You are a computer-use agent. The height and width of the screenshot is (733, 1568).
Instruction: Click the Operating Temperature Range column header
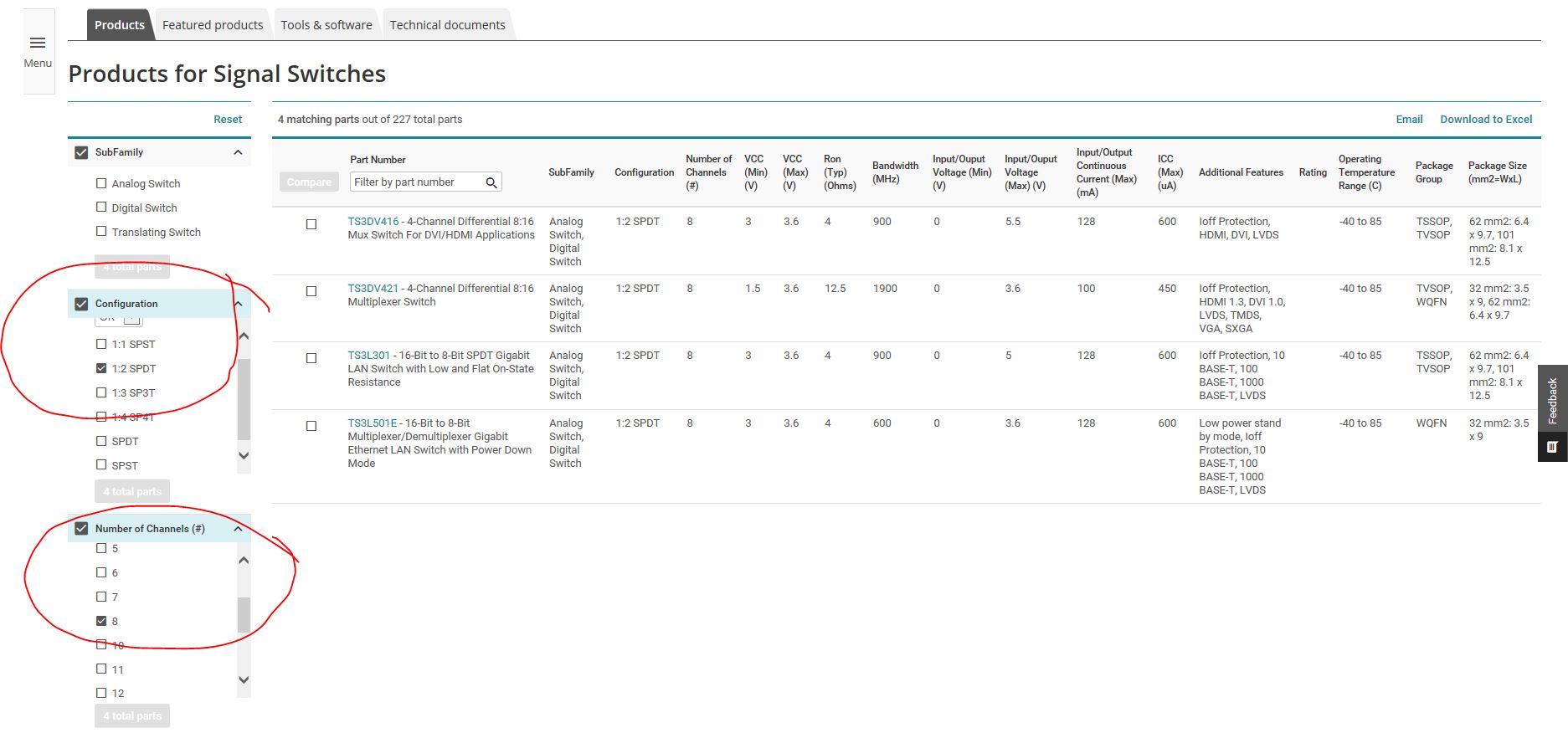coord(1366,172)
